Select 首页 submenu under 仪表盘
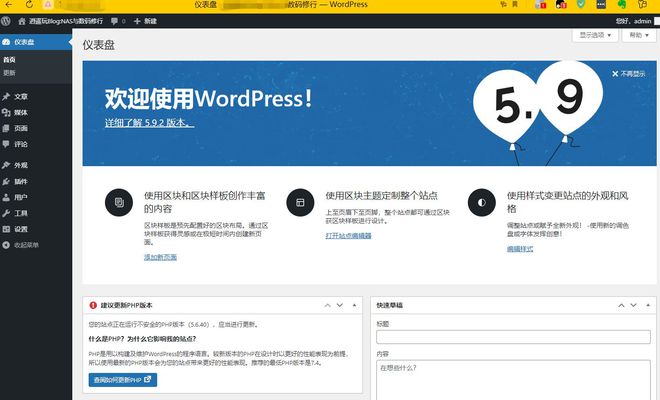 pyautogui.click(x=9, y=59)
